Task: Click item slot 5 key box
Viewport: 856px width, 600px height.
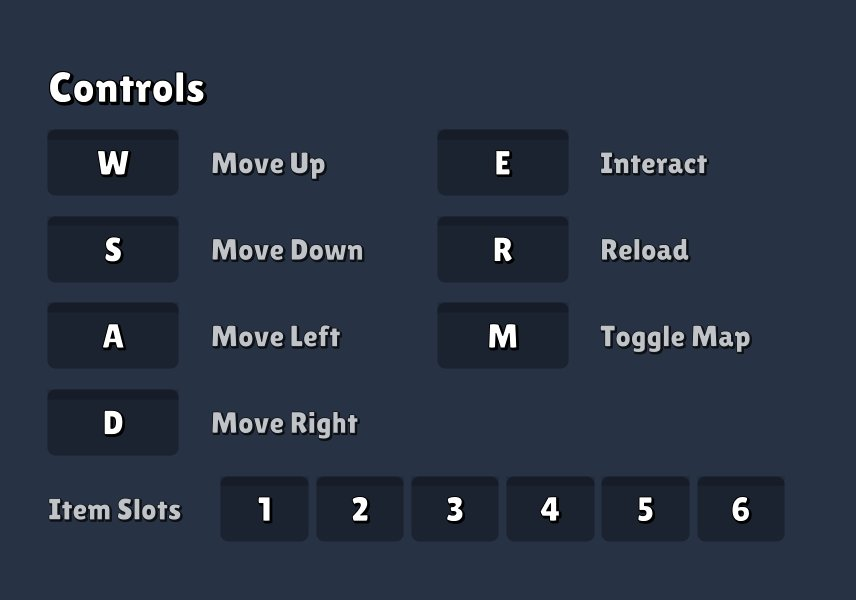Action: 645,509
